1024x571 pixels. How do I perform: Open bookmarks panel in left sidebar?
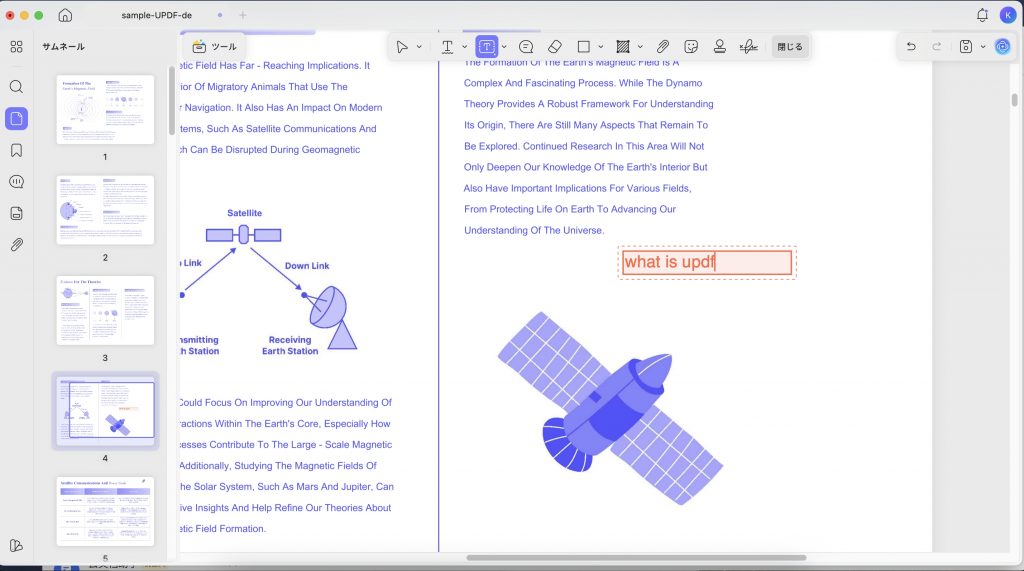coord(16,150)
